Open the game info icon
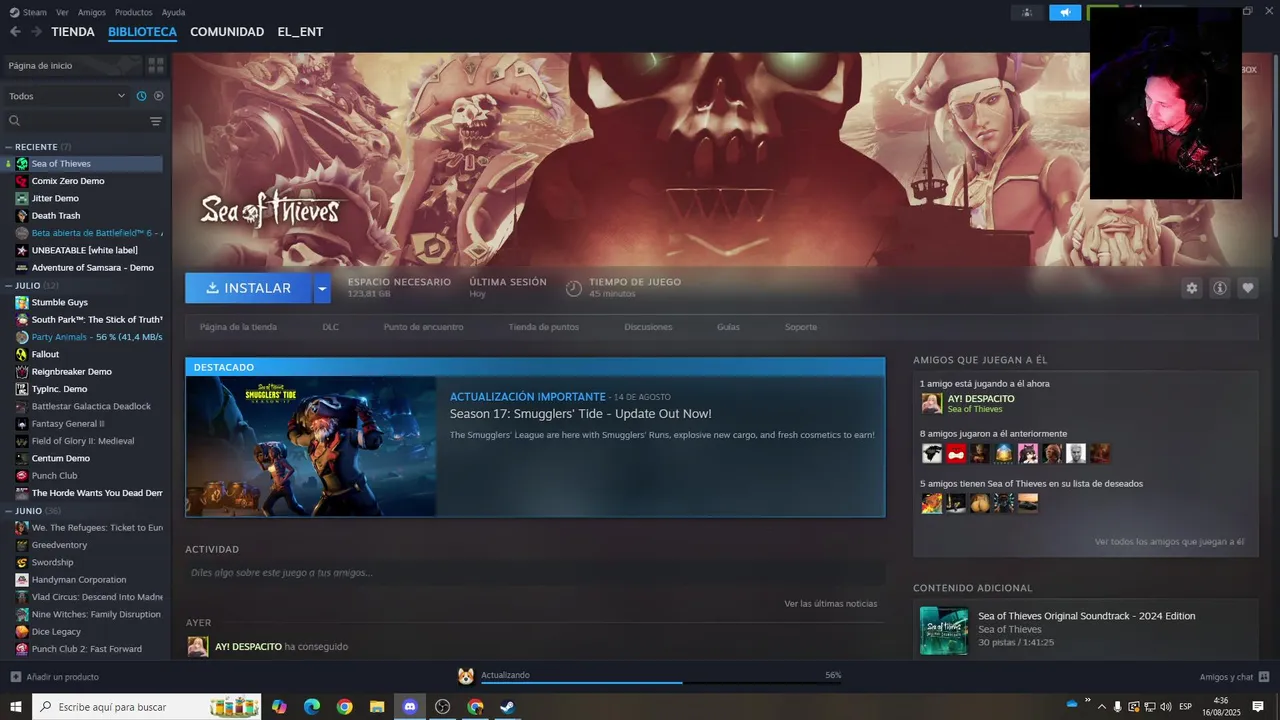This screenshot has width=1280, height=720. [1220, 288]
